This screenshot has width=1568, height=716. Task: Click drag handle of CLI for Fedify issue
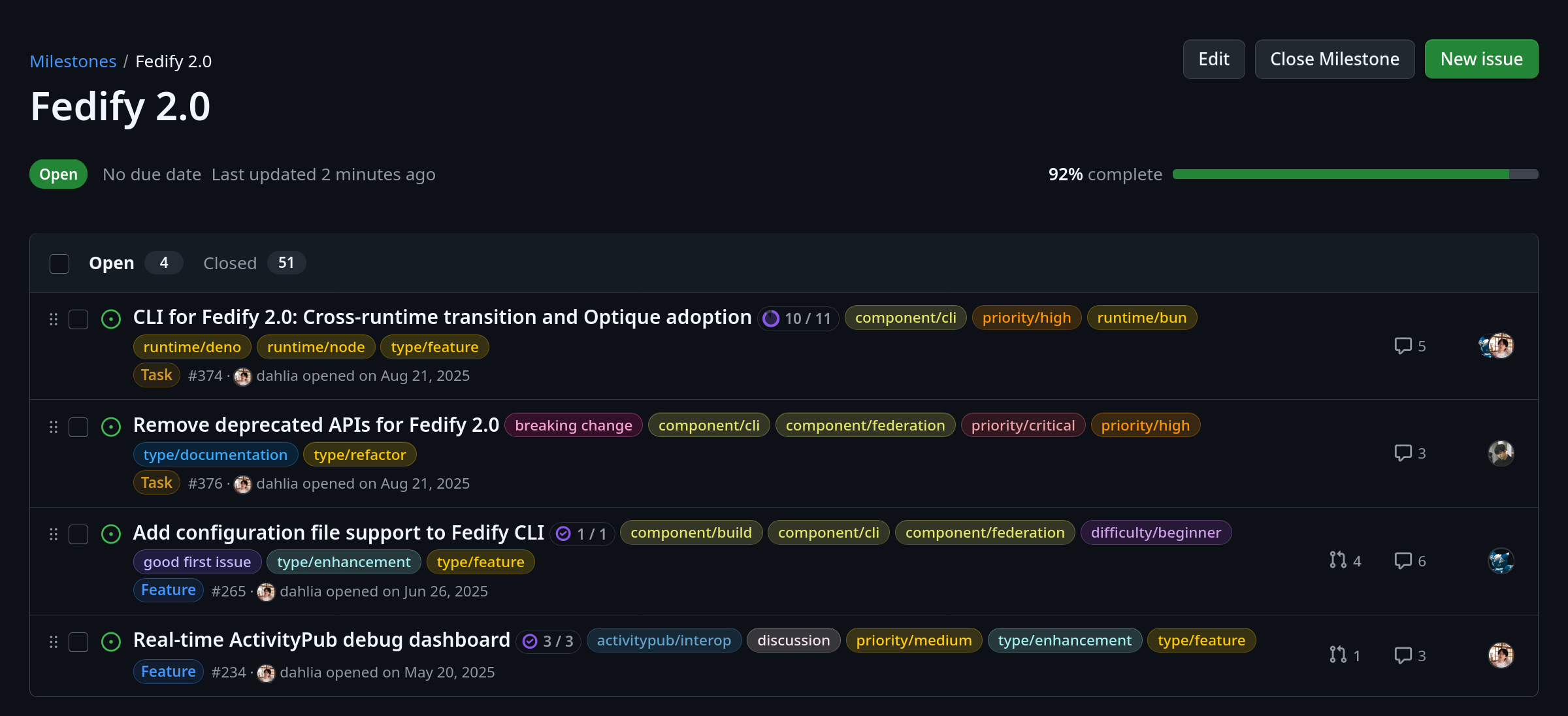coord(54,319)
